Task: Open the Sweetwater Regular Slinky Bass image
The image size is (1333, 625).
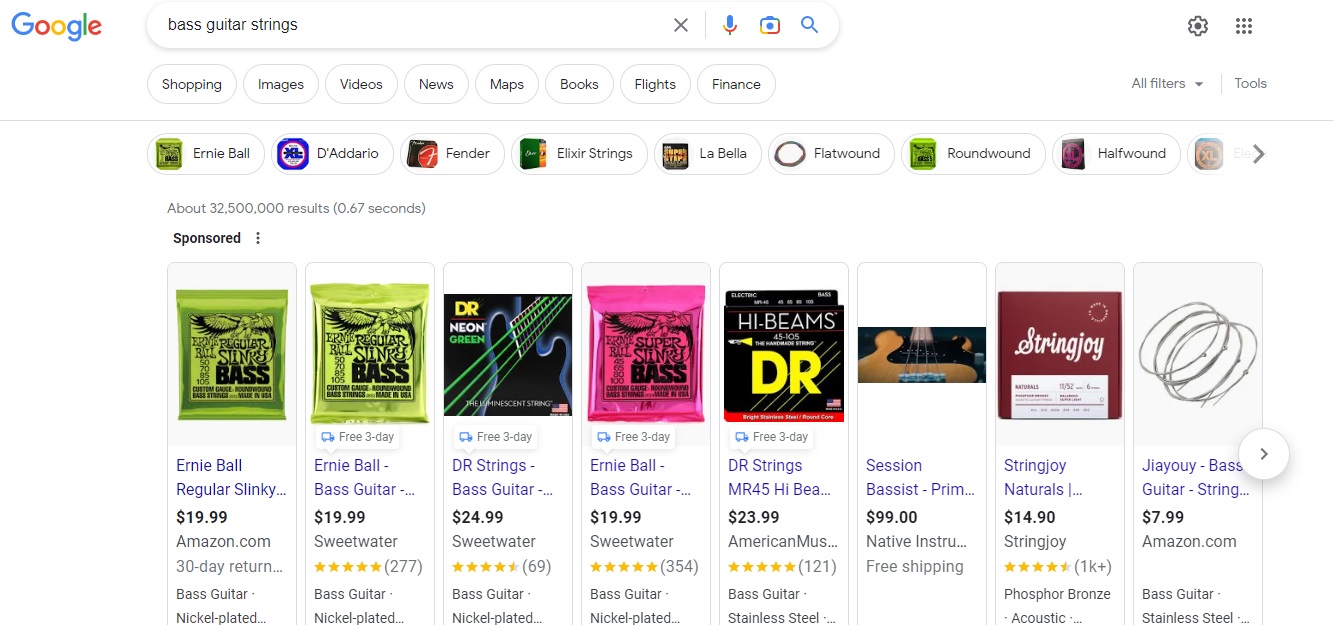Action: pos(370,354)
